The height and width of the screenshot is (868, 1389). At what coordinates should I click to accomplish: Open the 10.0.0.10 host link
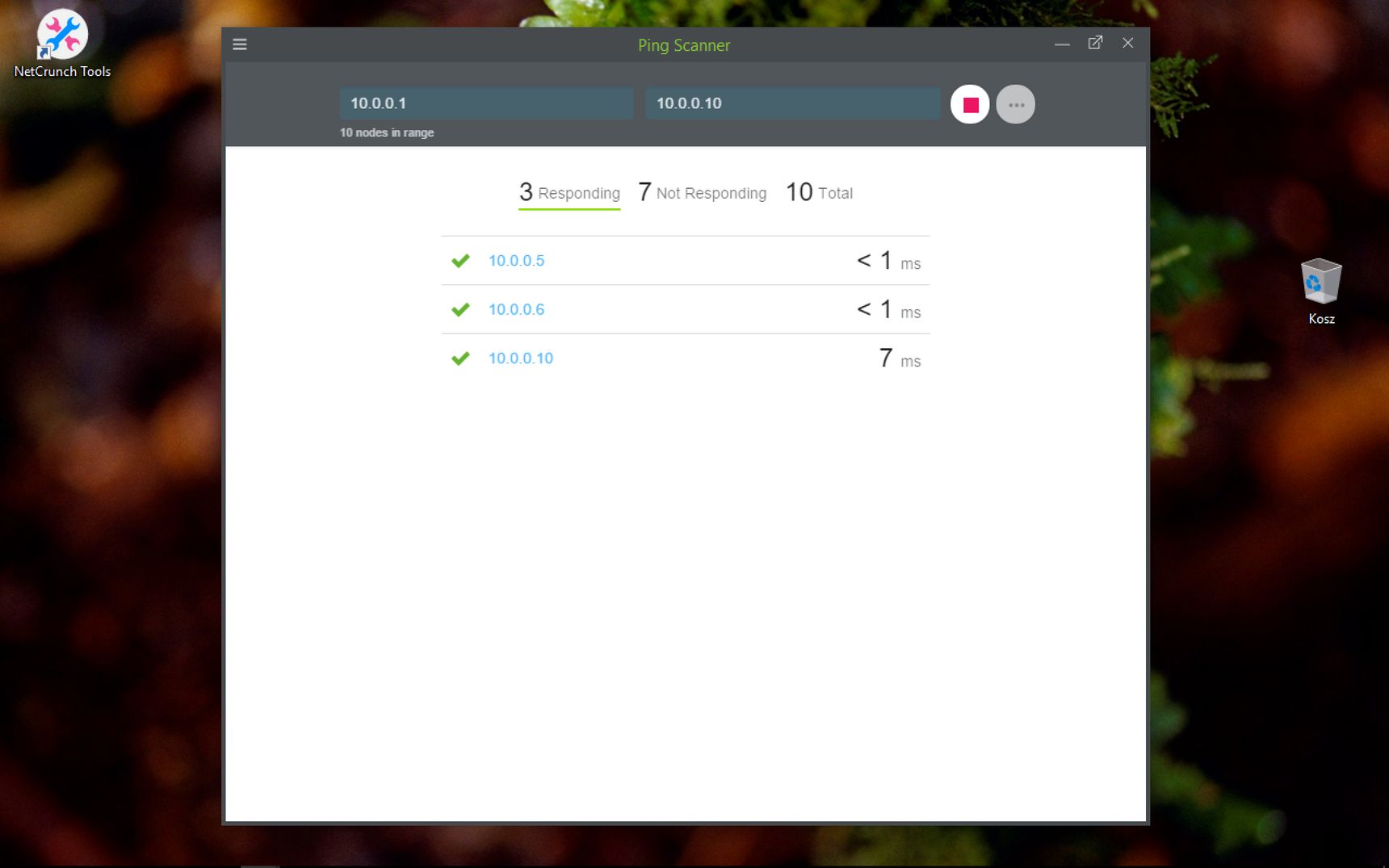pyautogui.click(x=521, y=359)
